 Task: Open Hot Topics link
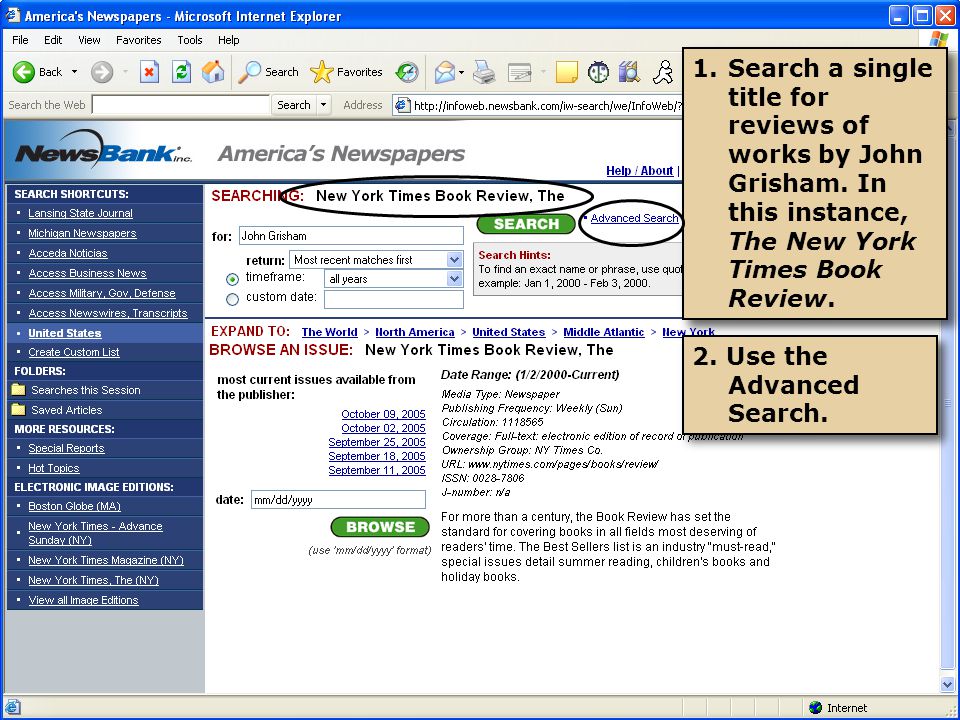[53, 468]
